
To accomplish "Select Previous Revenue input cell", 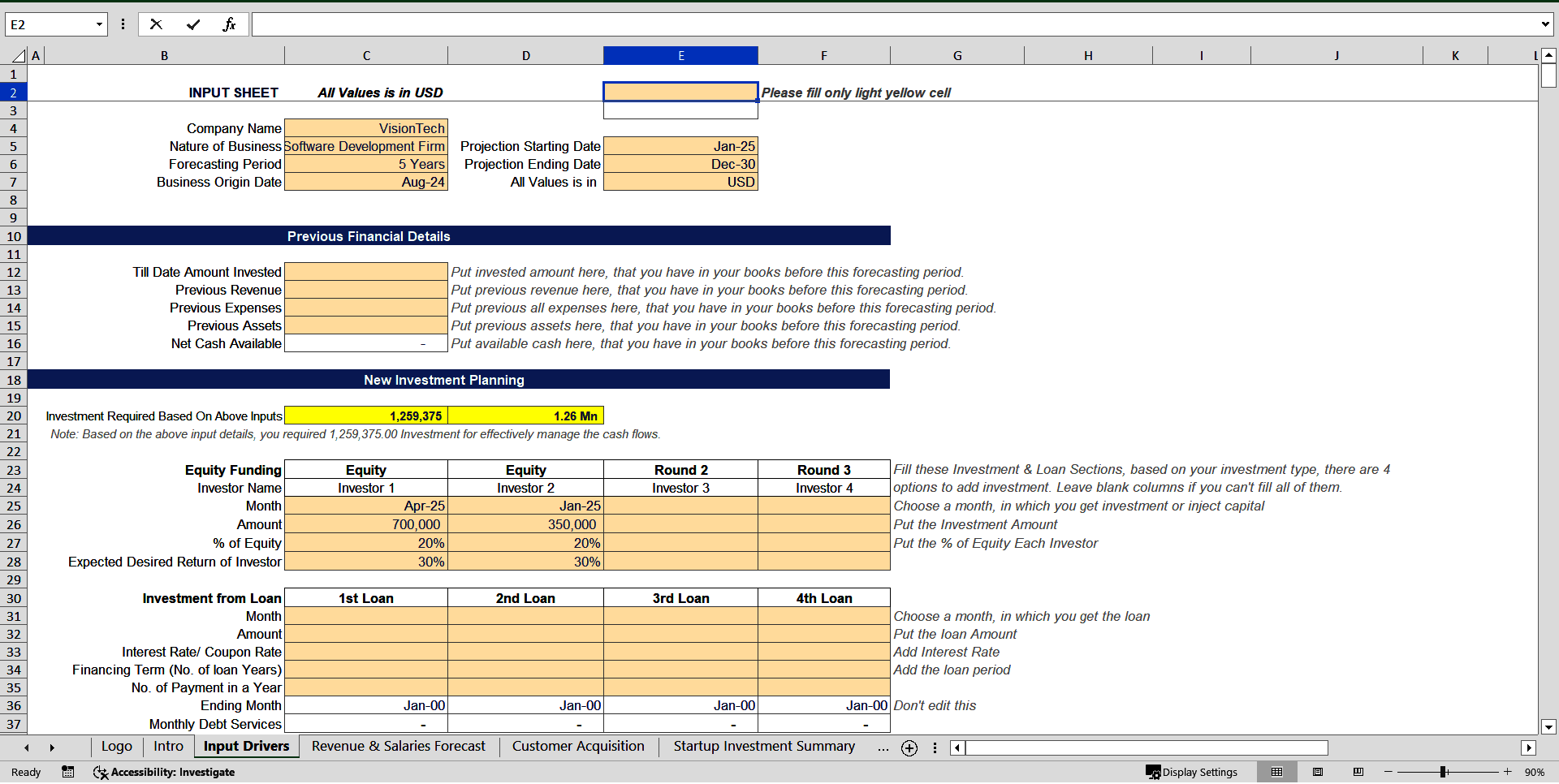I will [x=366, y=290].
